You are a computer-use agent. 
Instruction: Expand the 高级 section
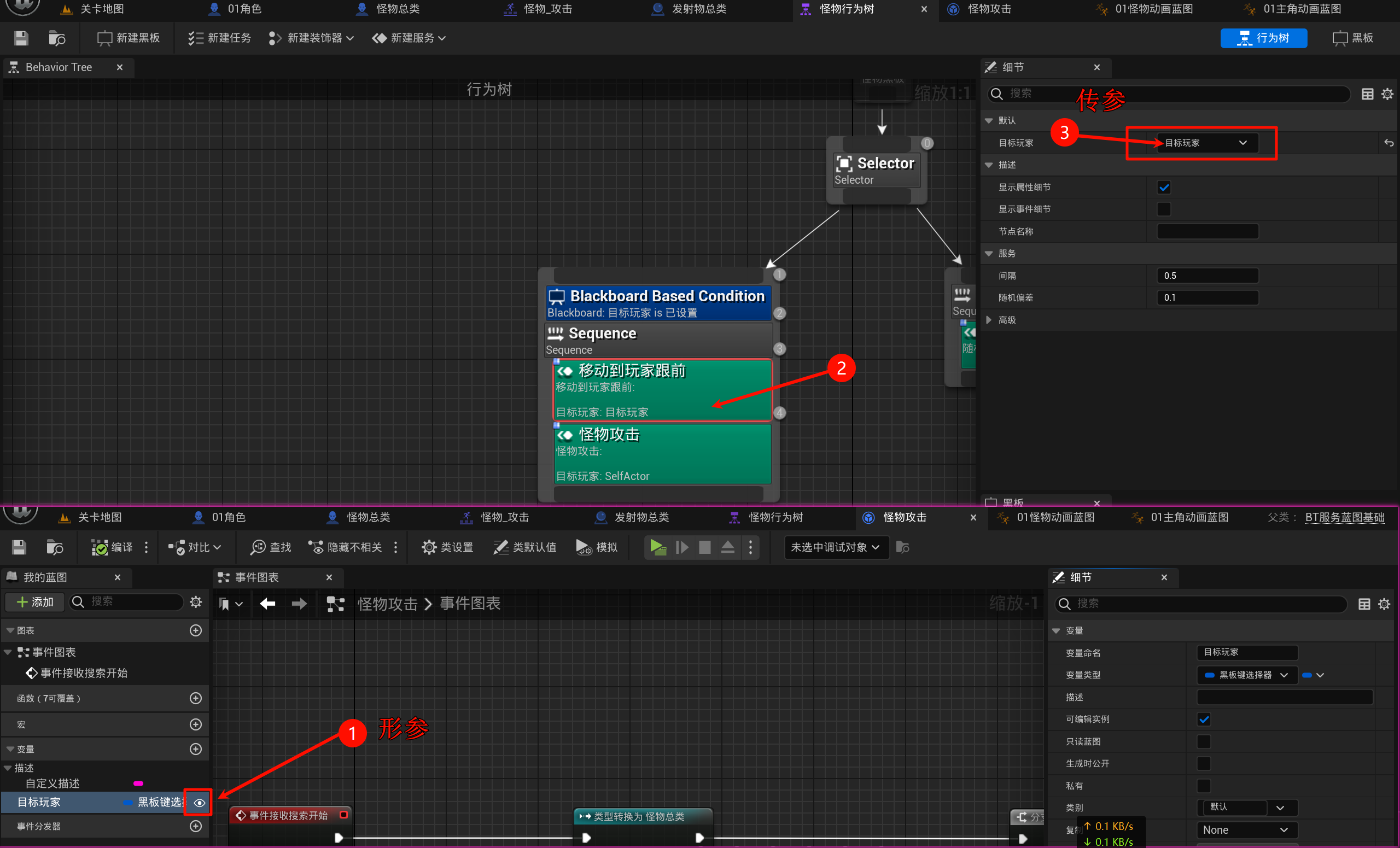coord(989,320)
